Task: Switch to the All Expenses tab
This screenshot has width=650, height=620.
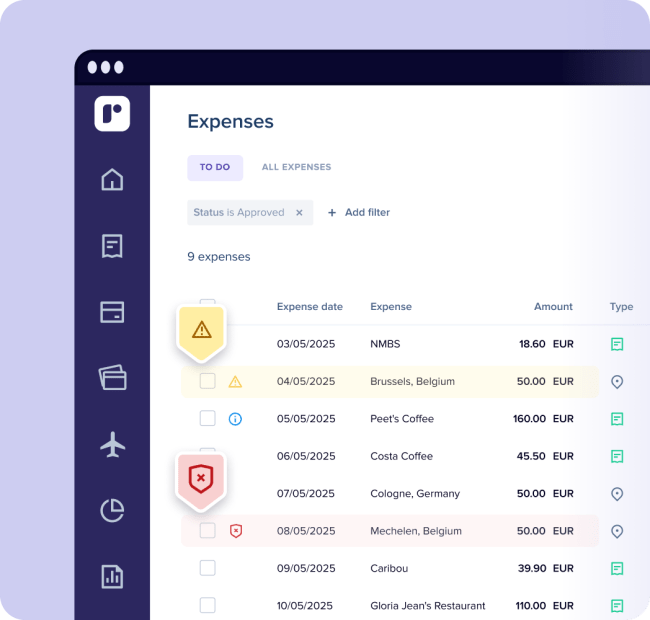Action: 296,167
